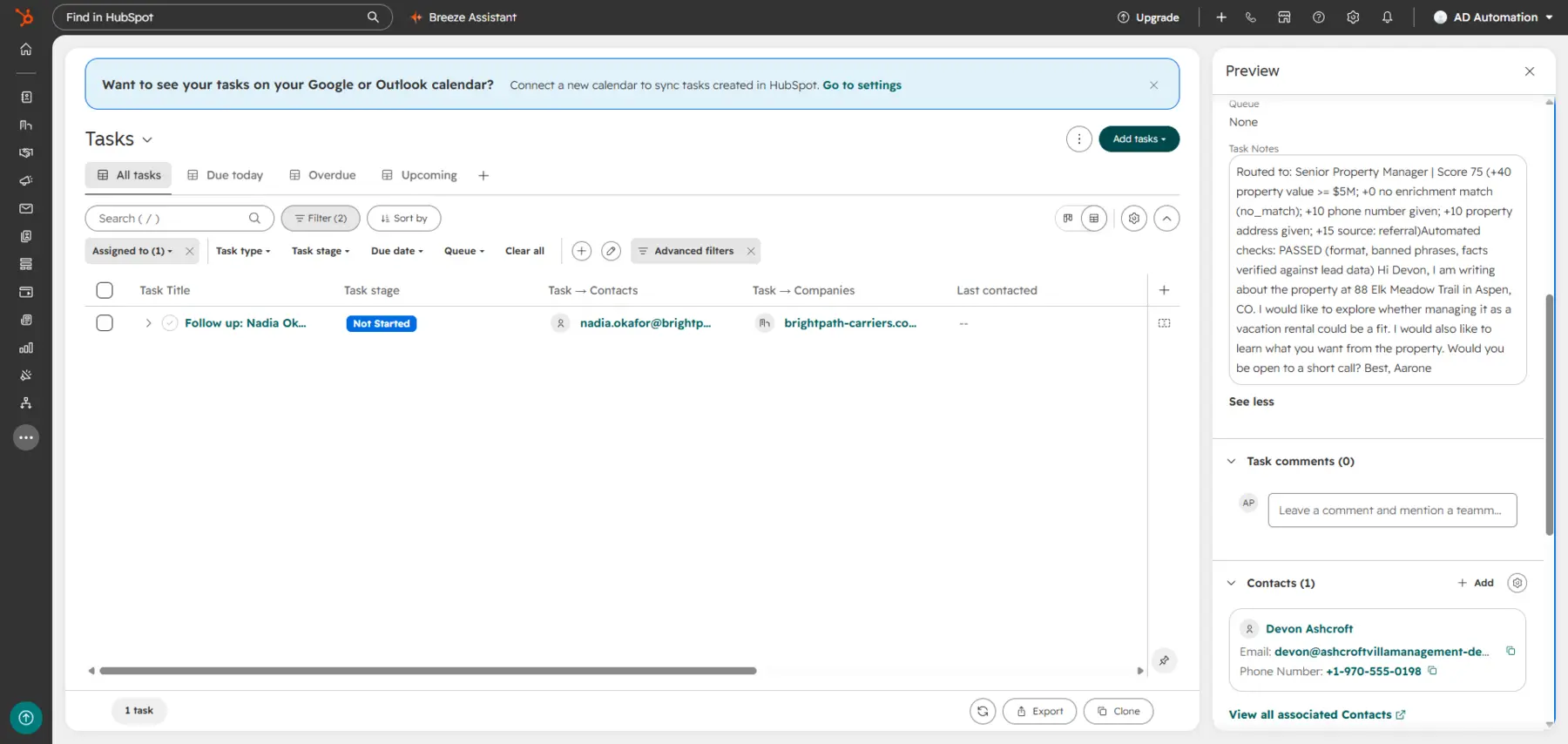Open the HubSpot sprocket logo home

coord(24,17)
